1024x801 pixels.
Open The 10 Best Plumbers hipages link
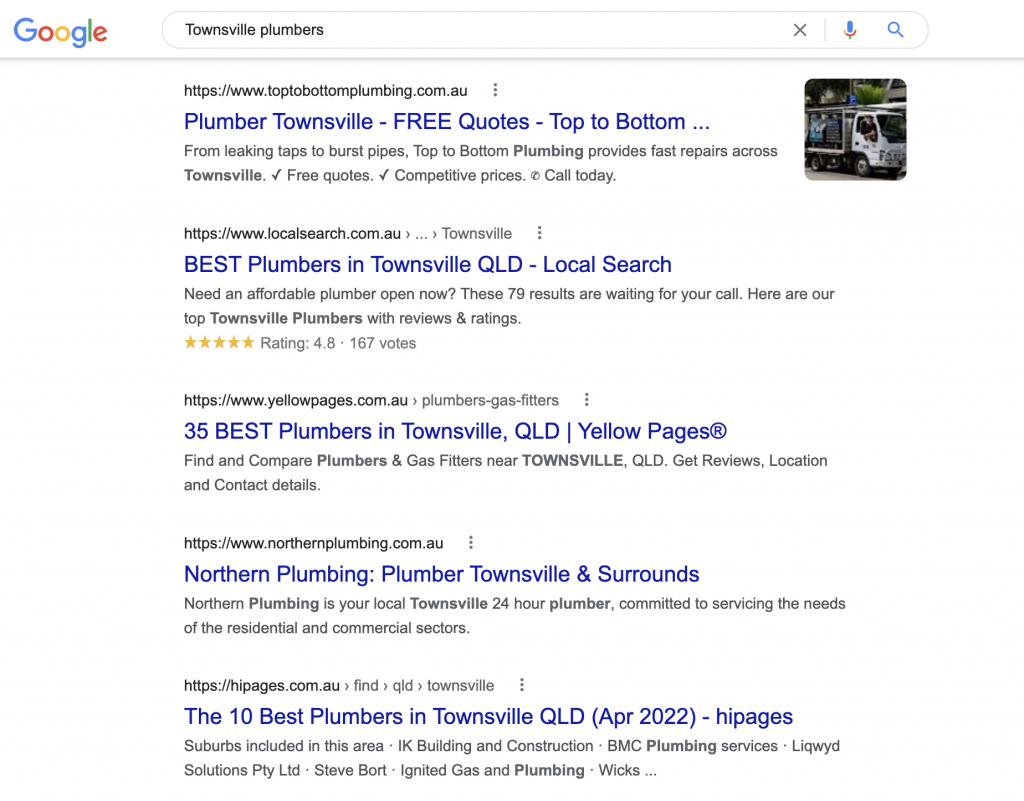point(488,716)
